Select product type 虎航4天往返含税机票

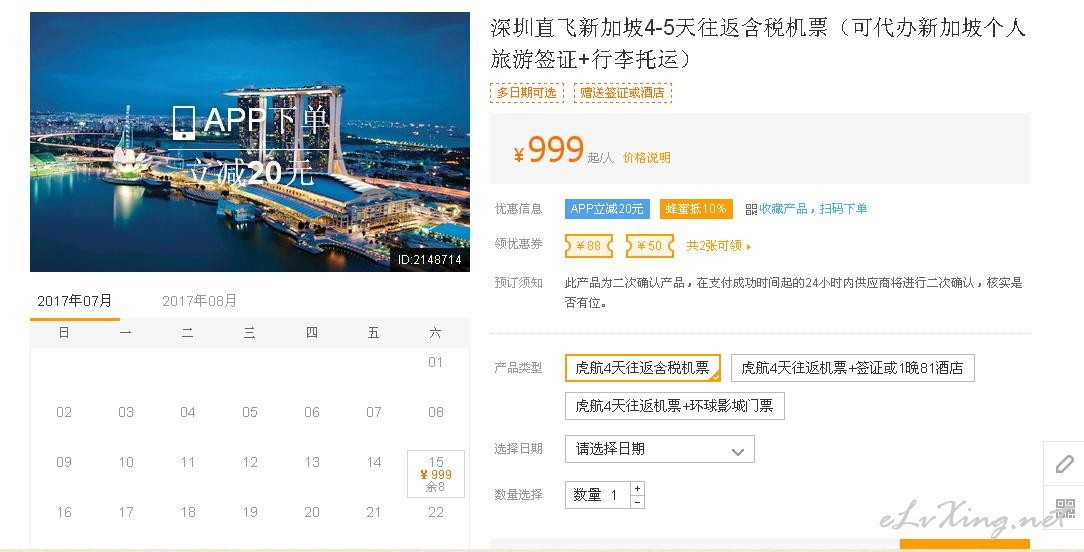coord(642,368)
